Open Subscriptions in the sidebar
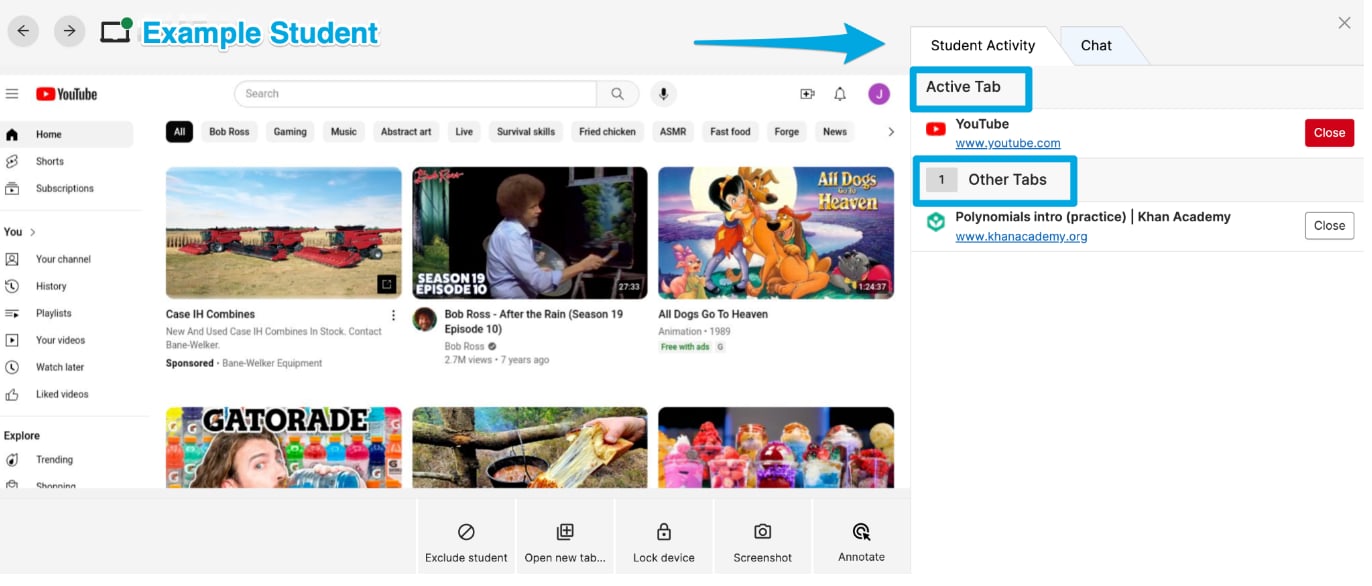This screenshot has width=1372, height=586. click(67, 188)
